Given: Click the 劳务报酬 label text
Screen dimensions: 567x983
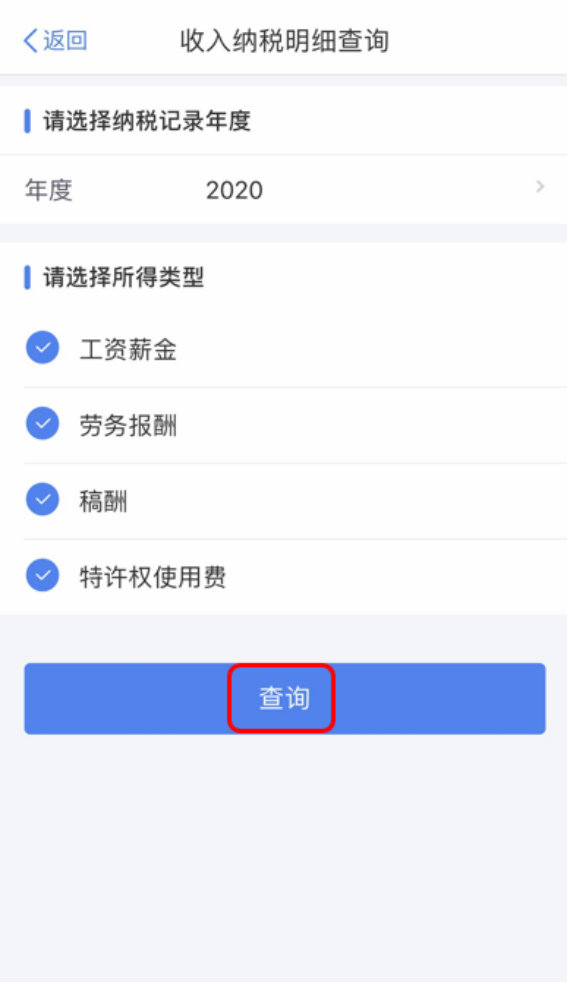Looking at the screenshot, I should tap(128, 426).
